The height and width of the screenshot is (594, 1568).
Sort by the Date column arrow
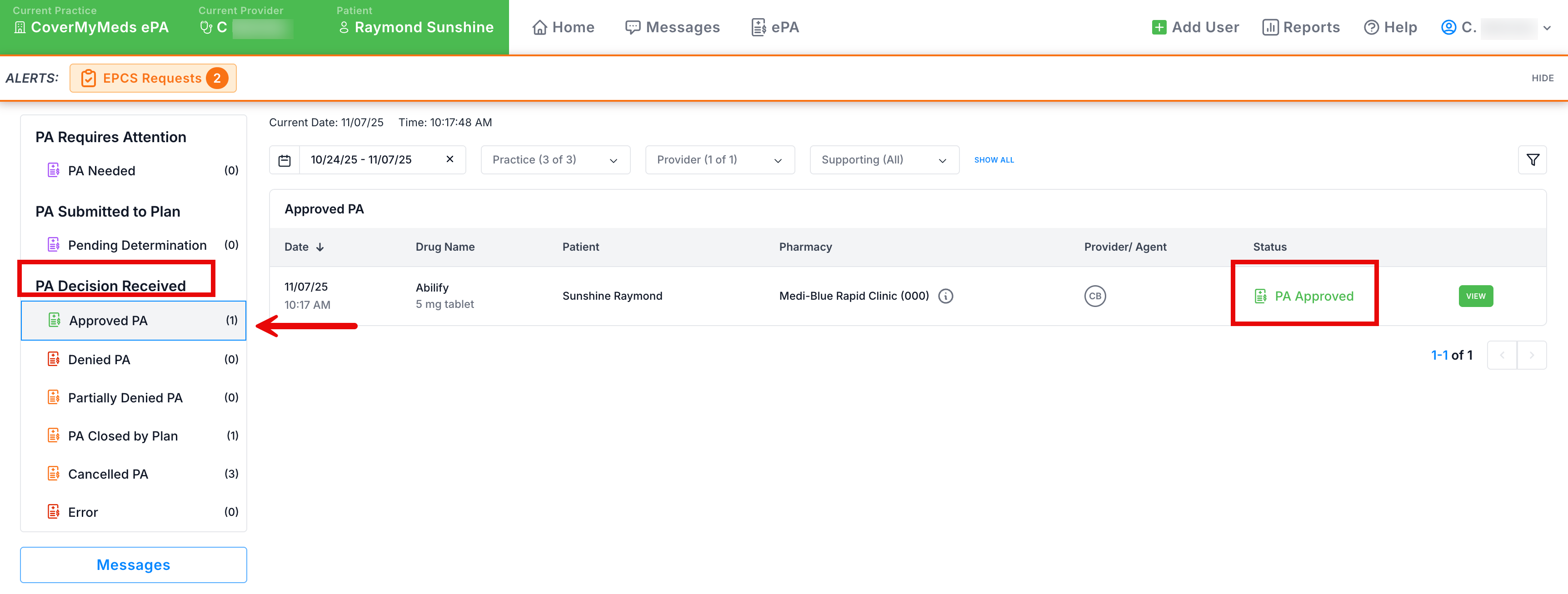coord(320,247)
